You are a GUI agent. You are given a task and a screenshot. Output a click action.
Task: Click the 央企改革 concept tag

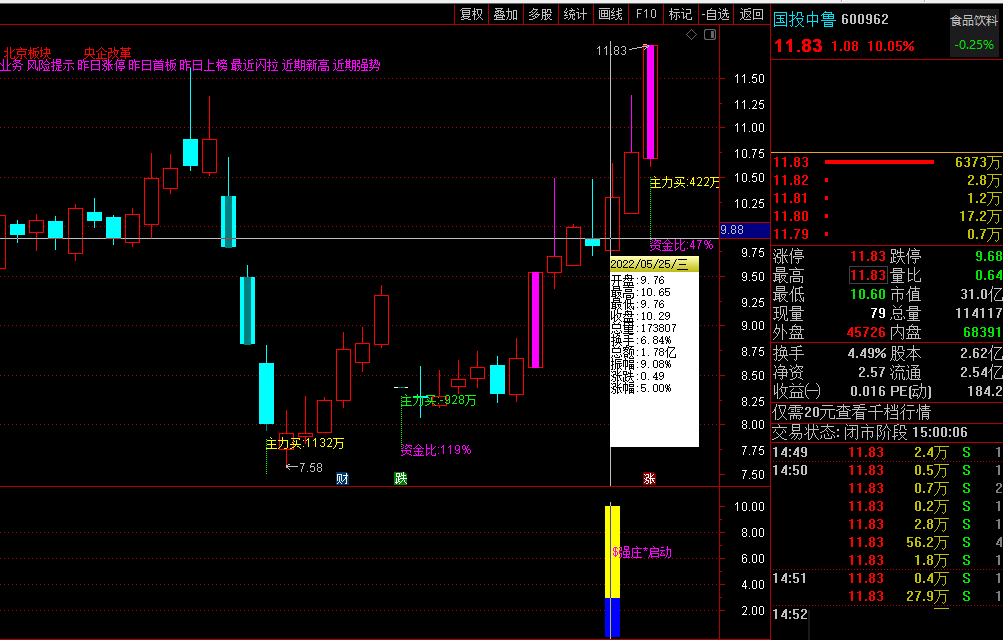107,53
